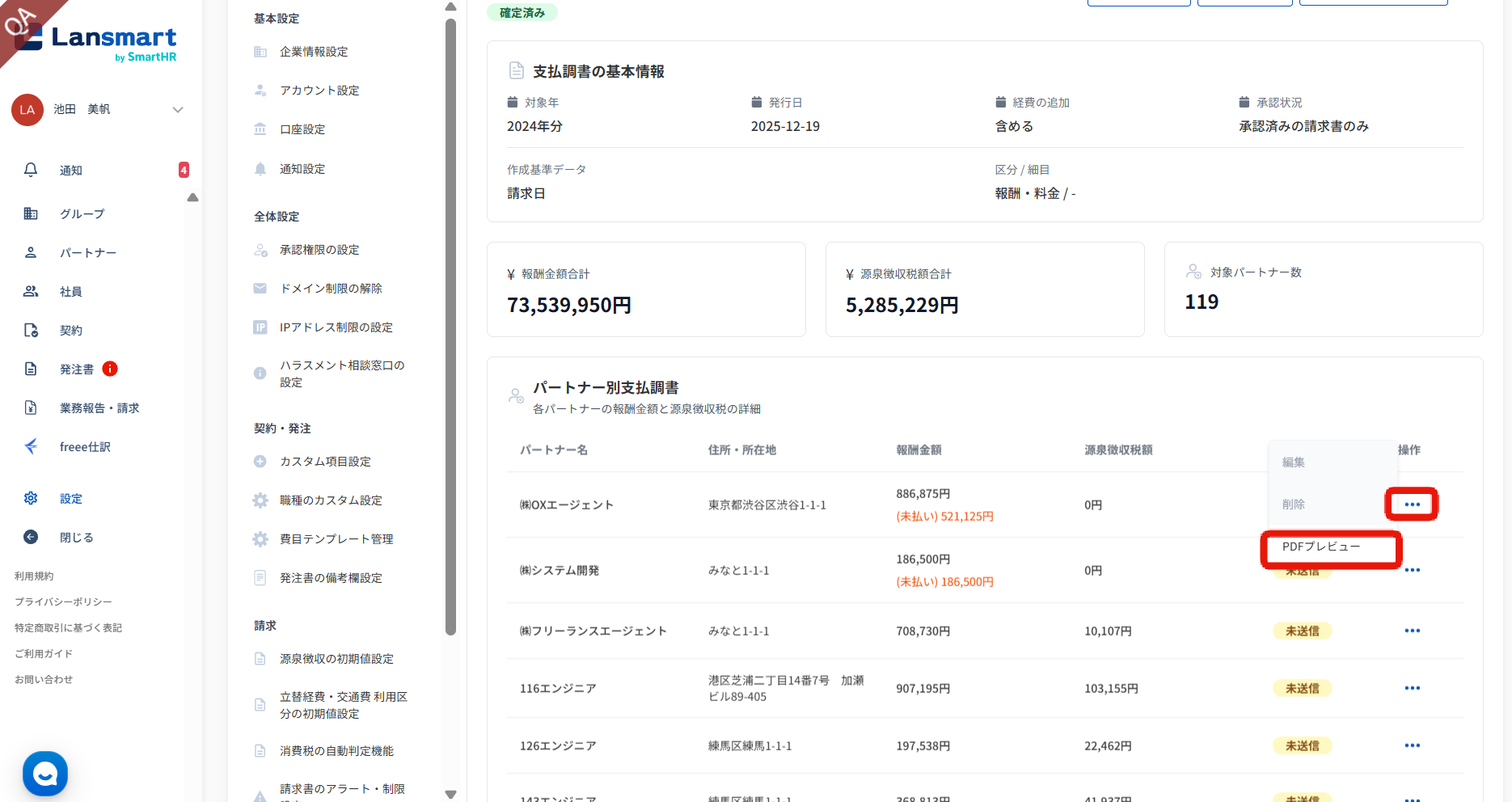Open 口座設定 bank icon

[260, 129]
